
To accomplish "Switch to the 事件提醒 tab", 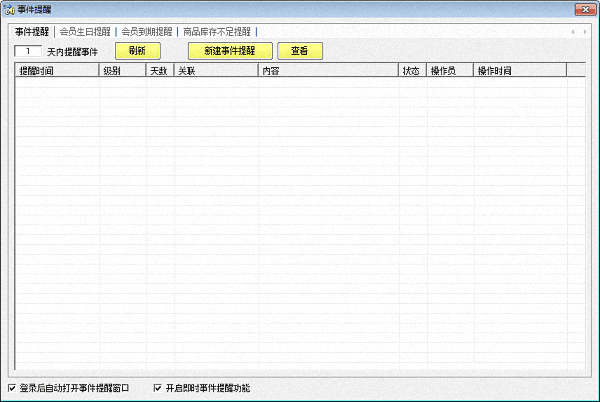I will pos(32,32).
